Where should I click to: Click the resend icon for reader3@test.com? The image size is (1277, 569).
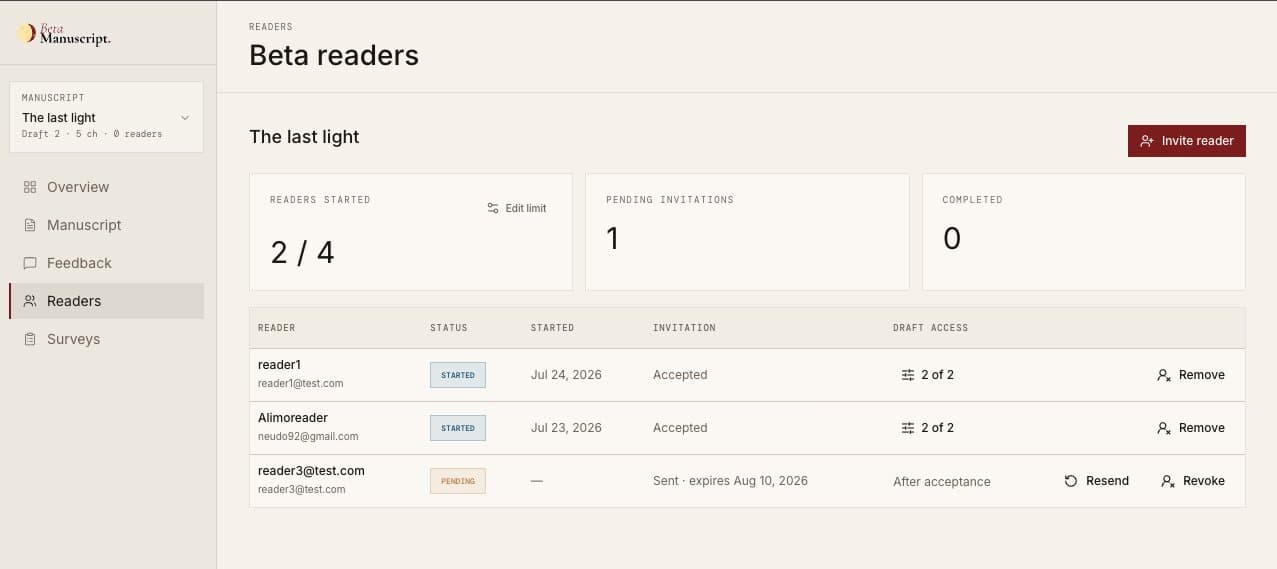click(1071, 481)
